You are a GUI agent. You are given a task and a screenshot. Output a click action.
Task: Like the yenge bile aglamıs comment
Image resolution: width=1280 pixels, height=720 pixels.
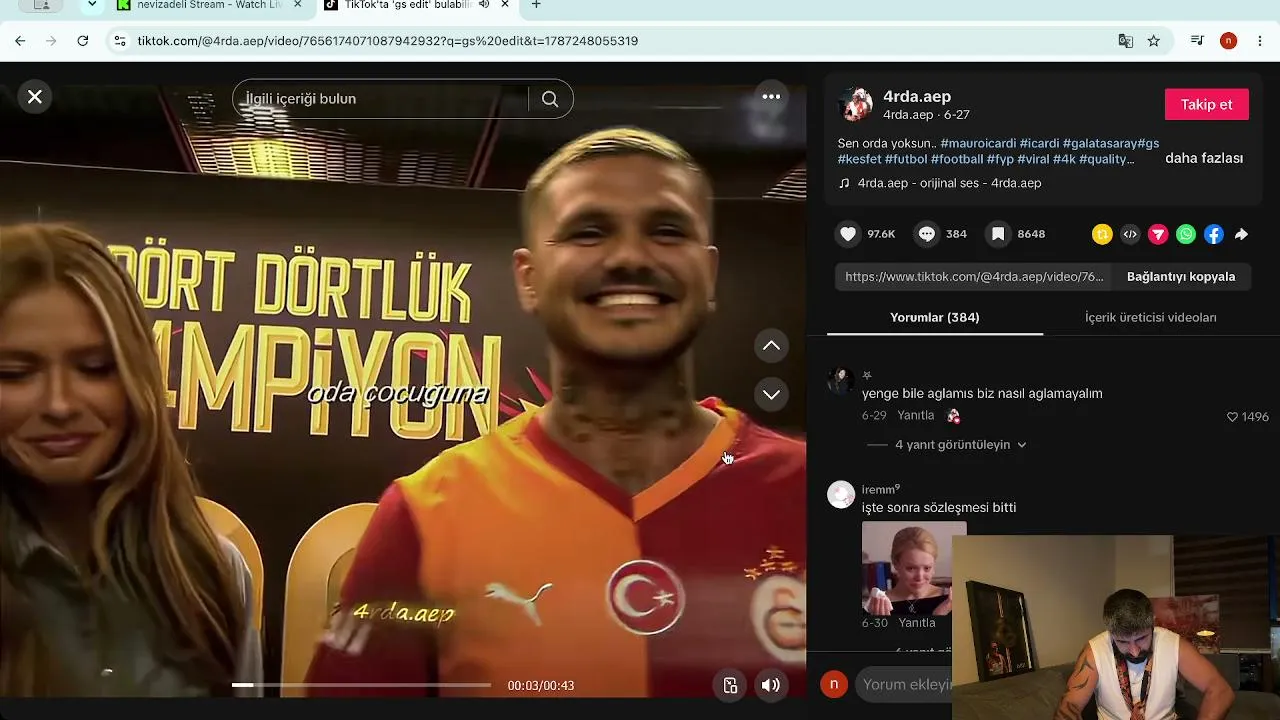pos(1232,417)
